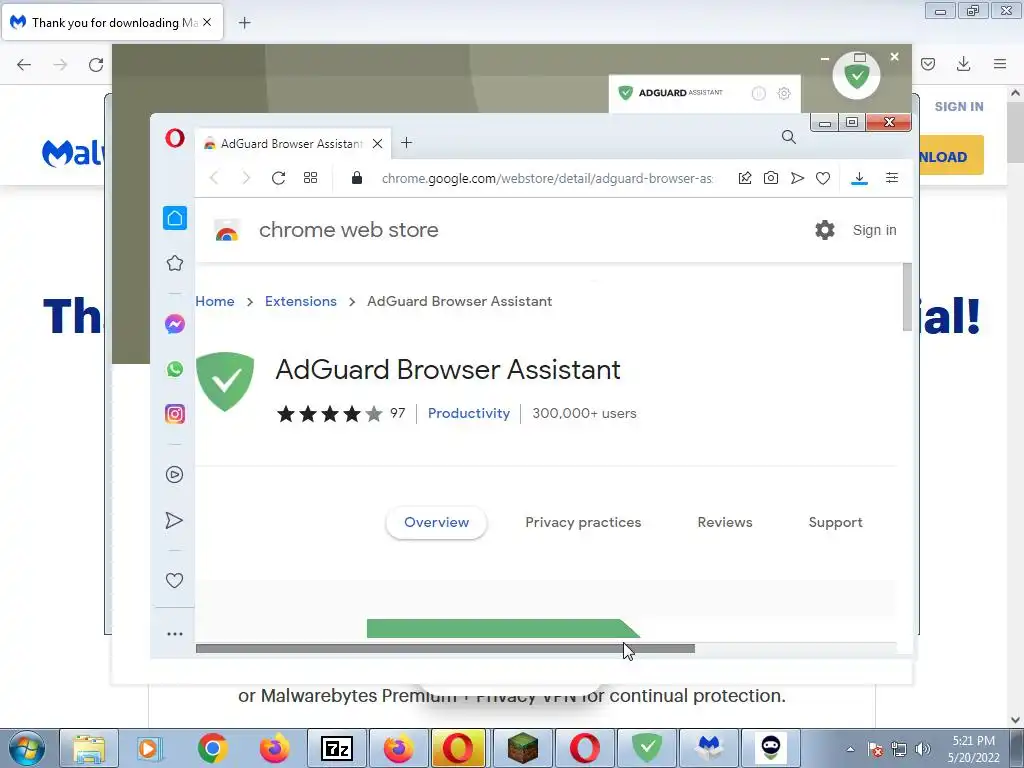This screenshot has width=1024, height=768.
Task: Open Opera sidebar Home icon
Action: [175, 218]
